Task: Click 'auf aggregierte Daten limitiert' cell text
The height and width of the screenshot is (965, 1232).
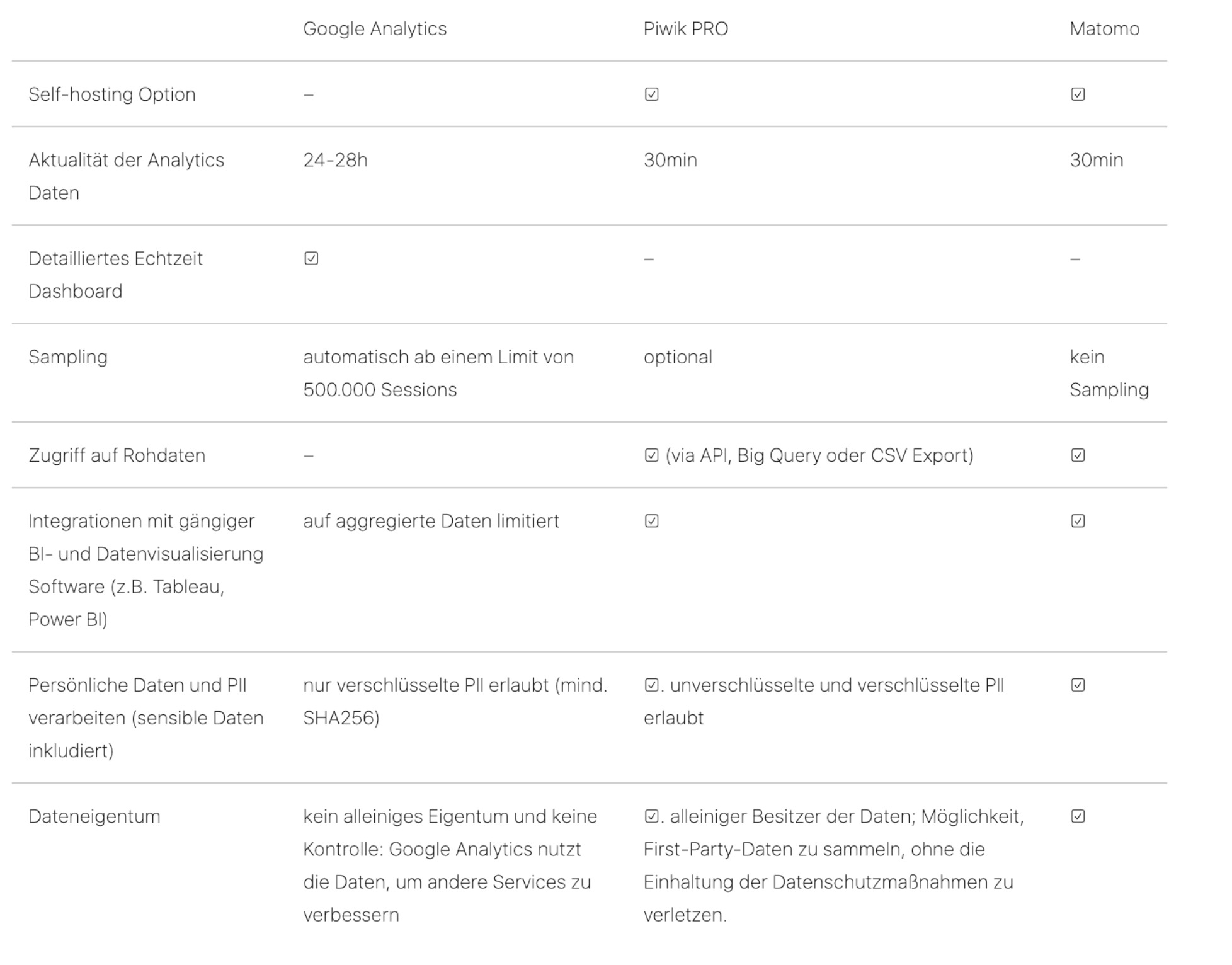Action: pos(431,521)
